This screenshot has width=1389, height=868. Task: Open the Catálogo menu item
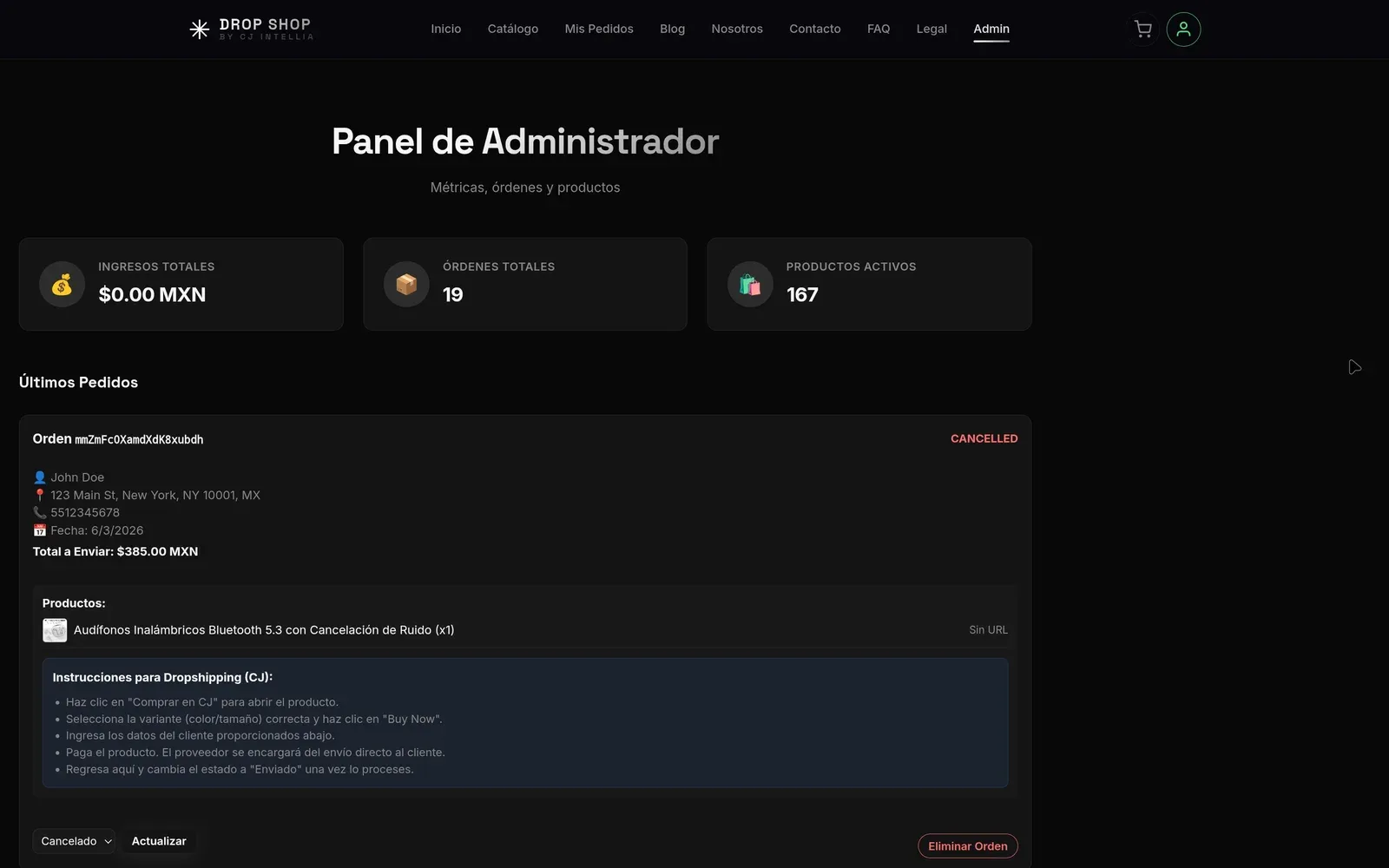tap(513, 29)
